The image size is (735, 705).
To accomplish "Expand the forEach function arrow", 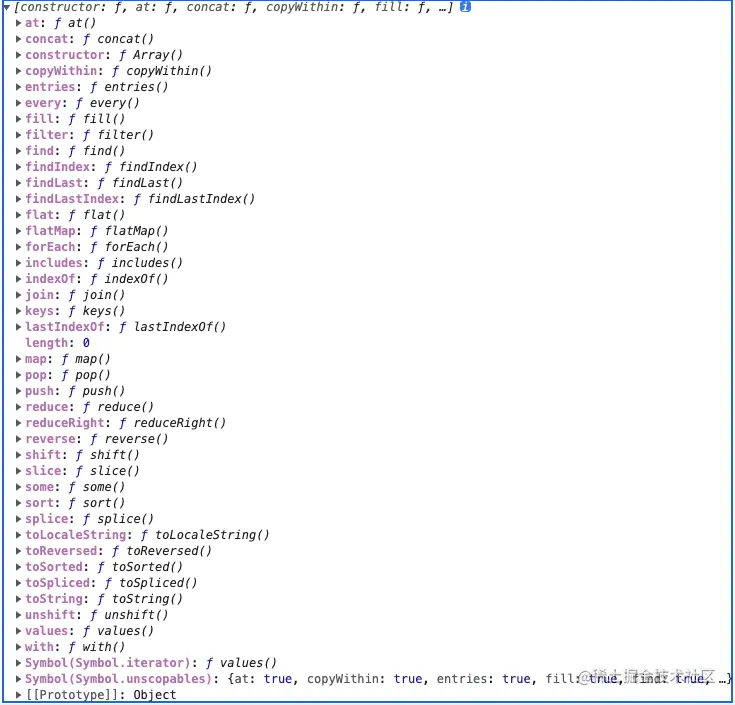I will 18,247.
